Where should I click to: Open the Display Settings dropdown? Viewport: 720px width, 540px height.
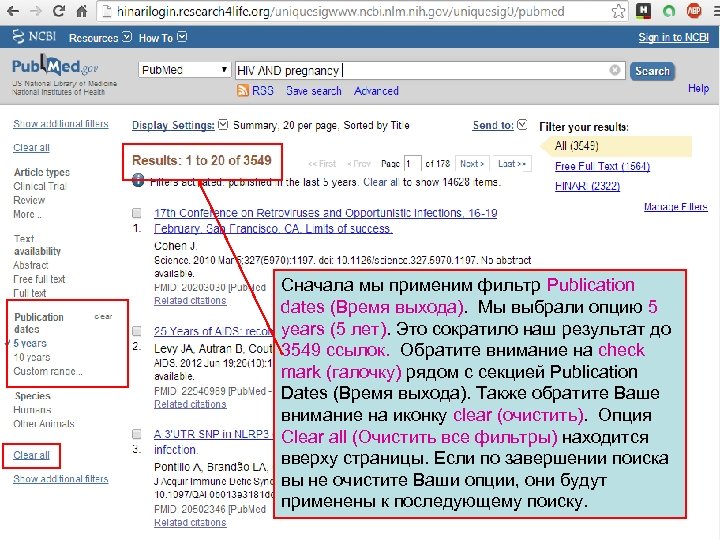click(179, 125)
